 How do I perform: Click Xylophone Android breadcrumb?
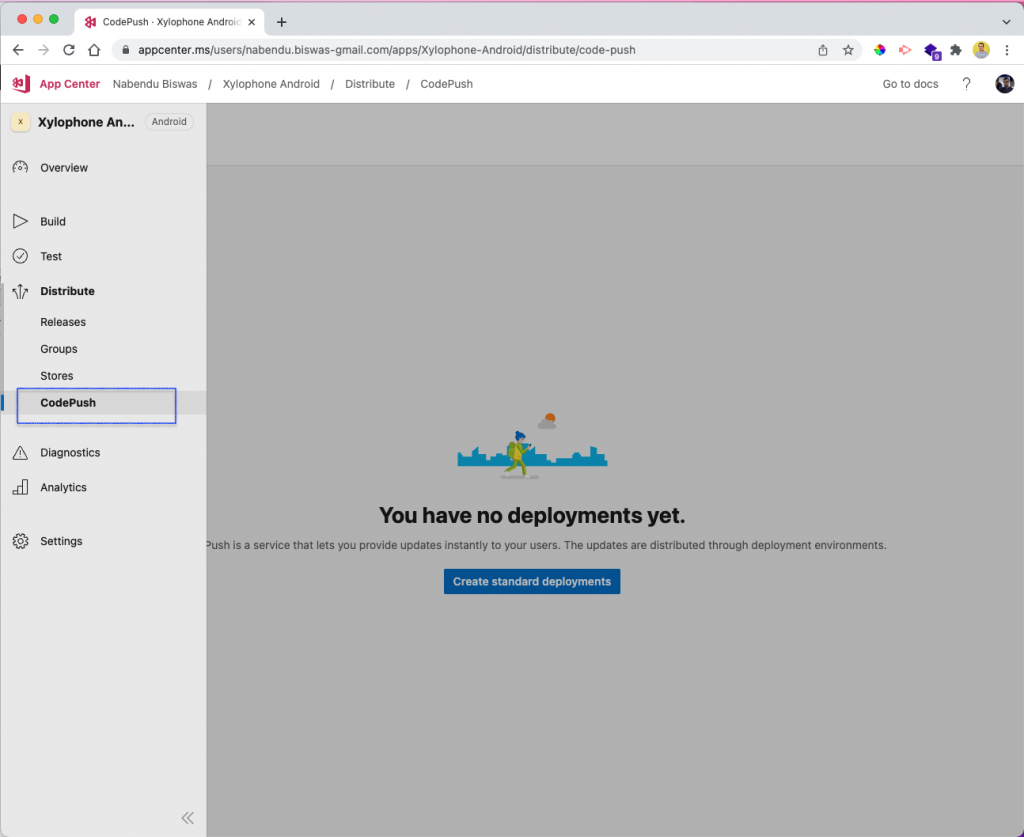(x=271, y=84)
